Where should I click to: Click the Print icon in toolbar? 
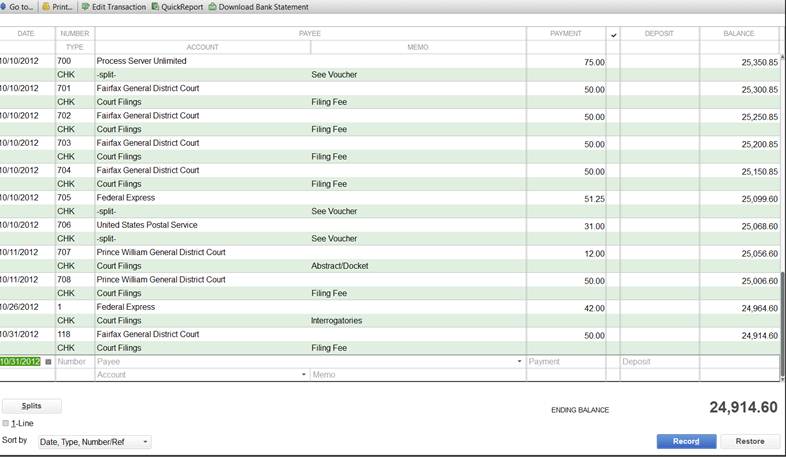[58, 7]
